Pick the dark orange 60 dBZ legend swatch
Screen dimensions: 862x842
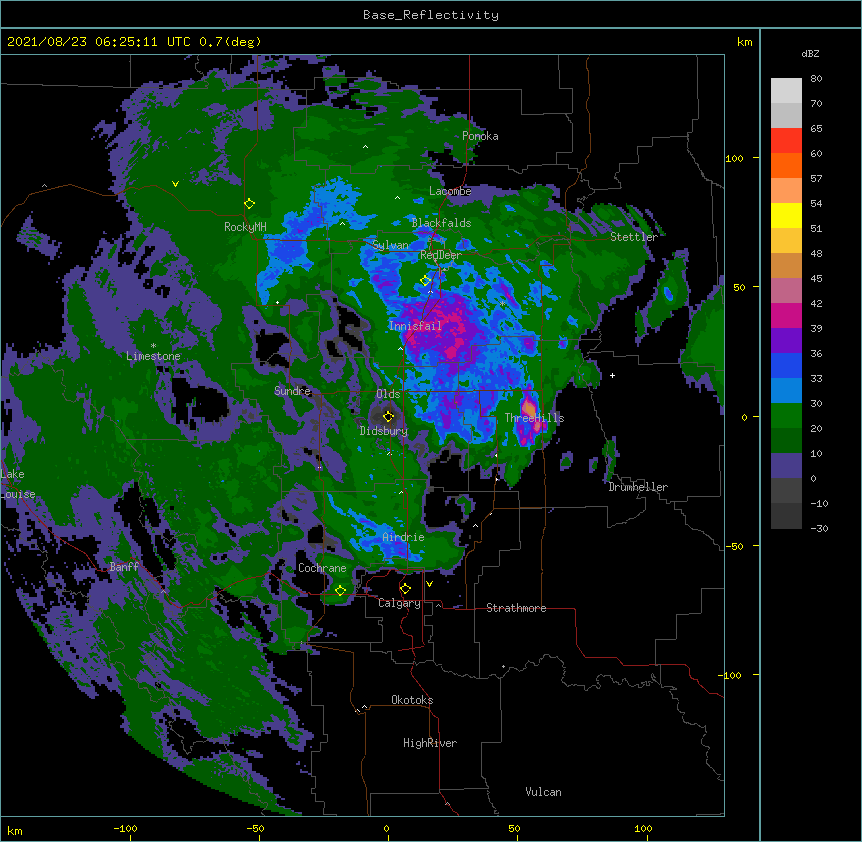[x=786, y=165]
